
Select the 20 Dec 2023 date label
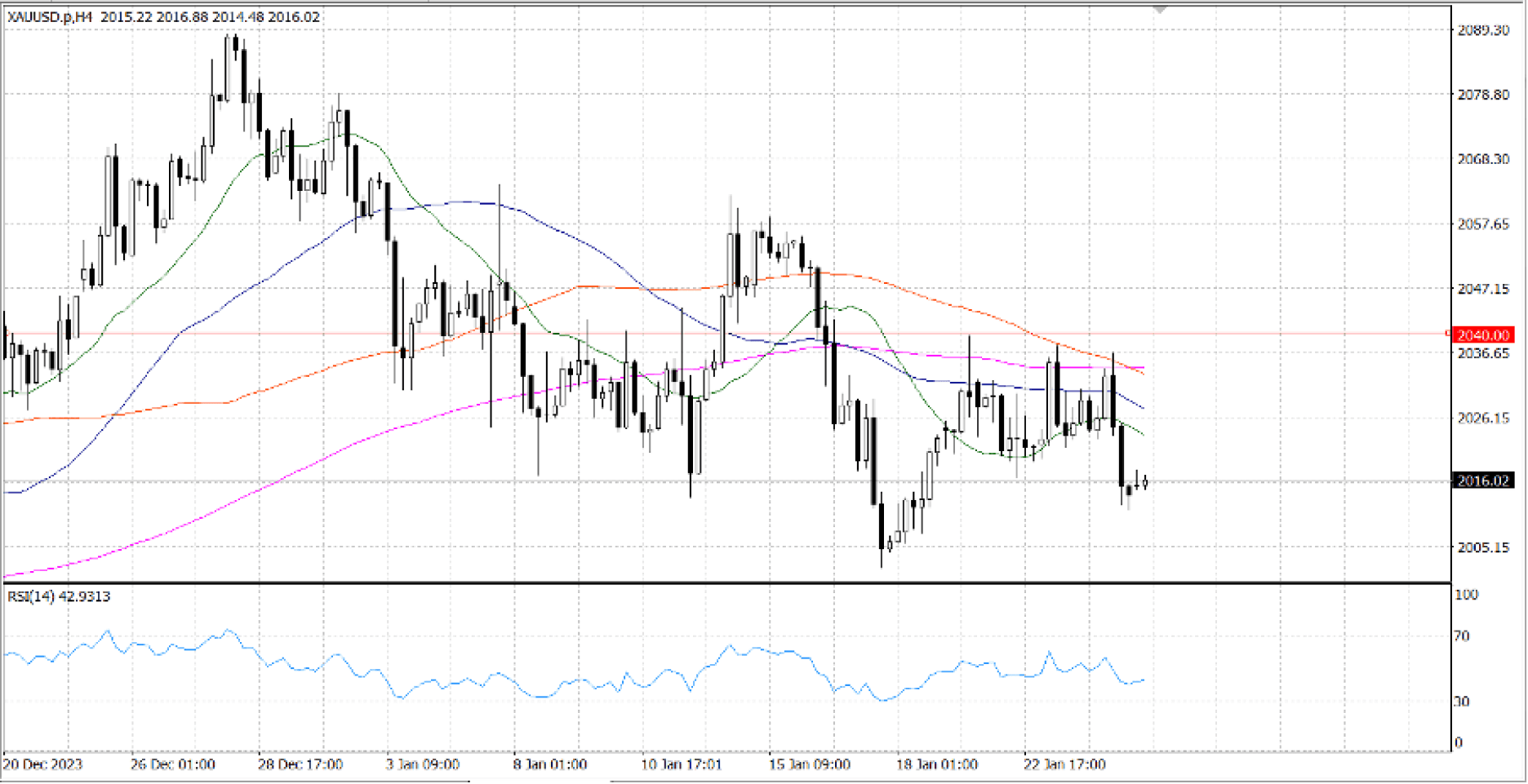click(x=42, y=764)
